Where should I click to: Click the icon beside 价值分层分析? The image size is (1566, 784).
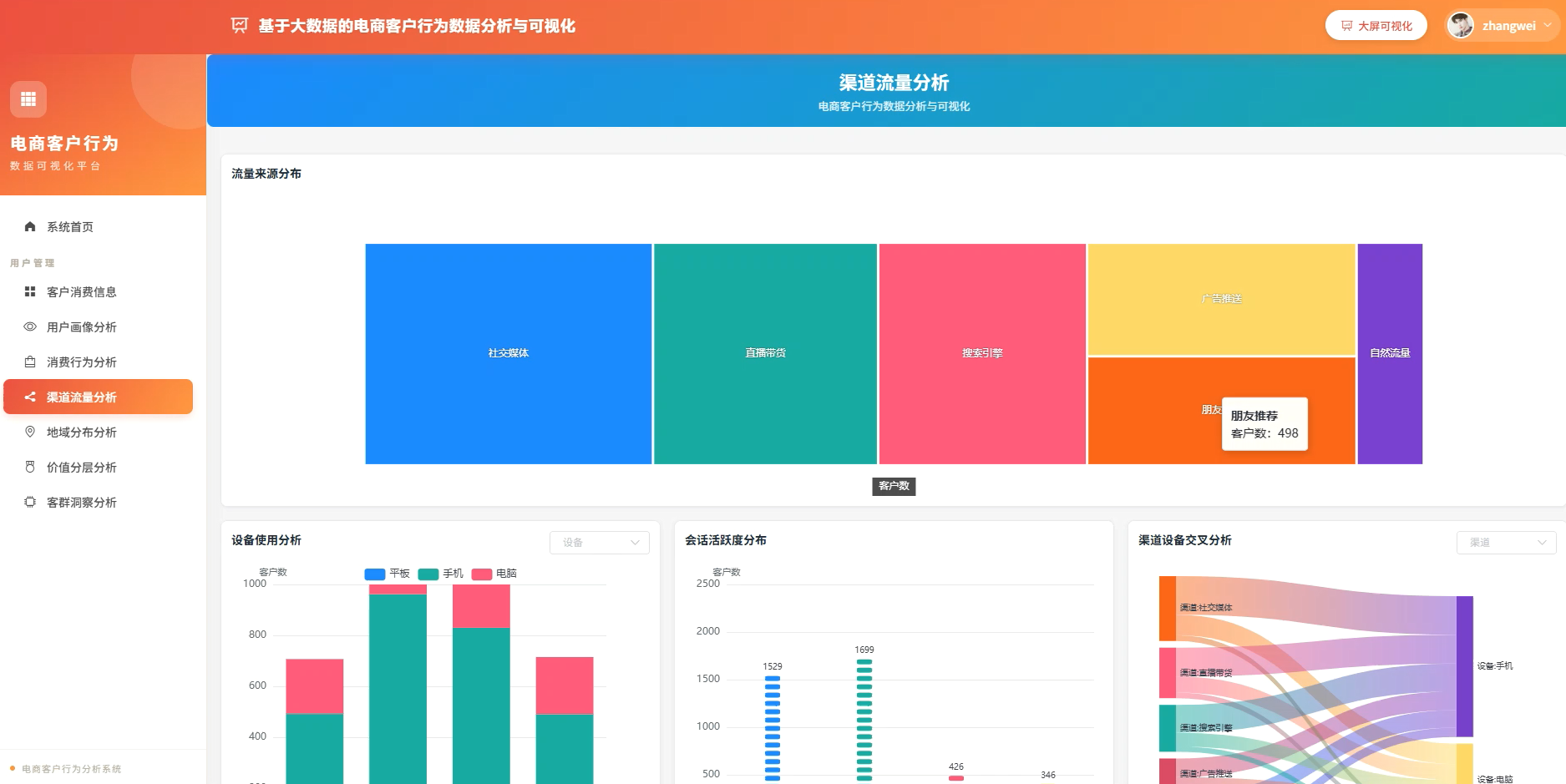(30, 467)
